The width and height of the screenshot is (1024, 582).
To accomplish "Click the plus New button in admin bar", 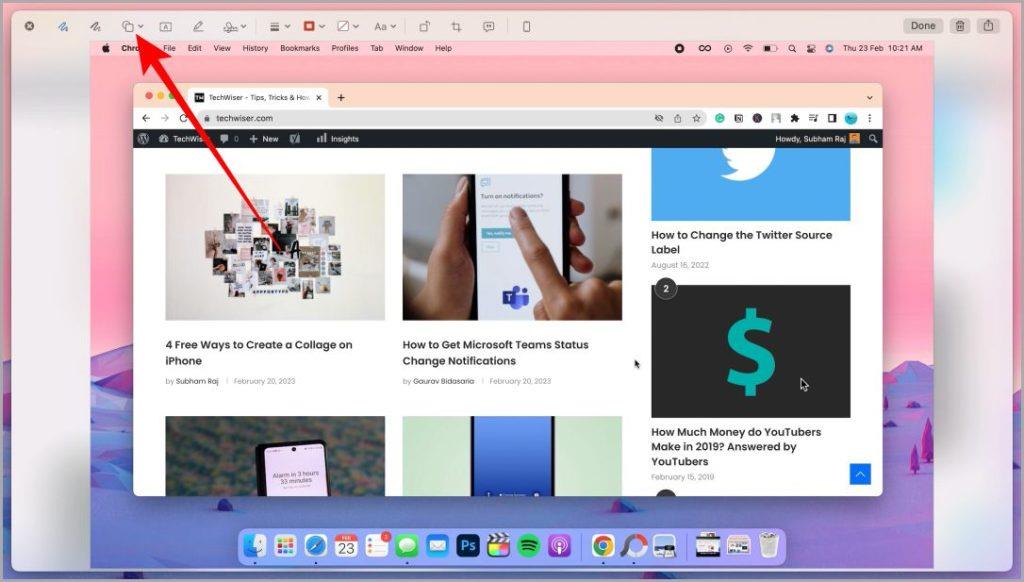I will (264, 138).
